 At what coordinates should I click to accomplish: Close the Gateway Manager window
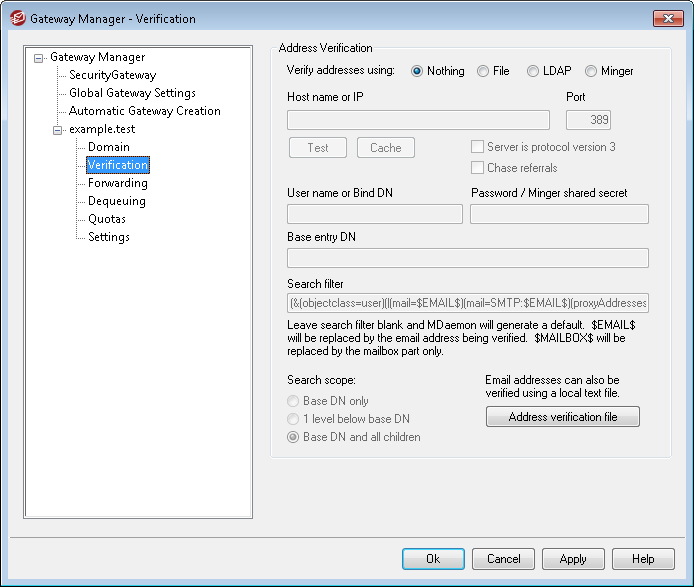coord(667,19)
